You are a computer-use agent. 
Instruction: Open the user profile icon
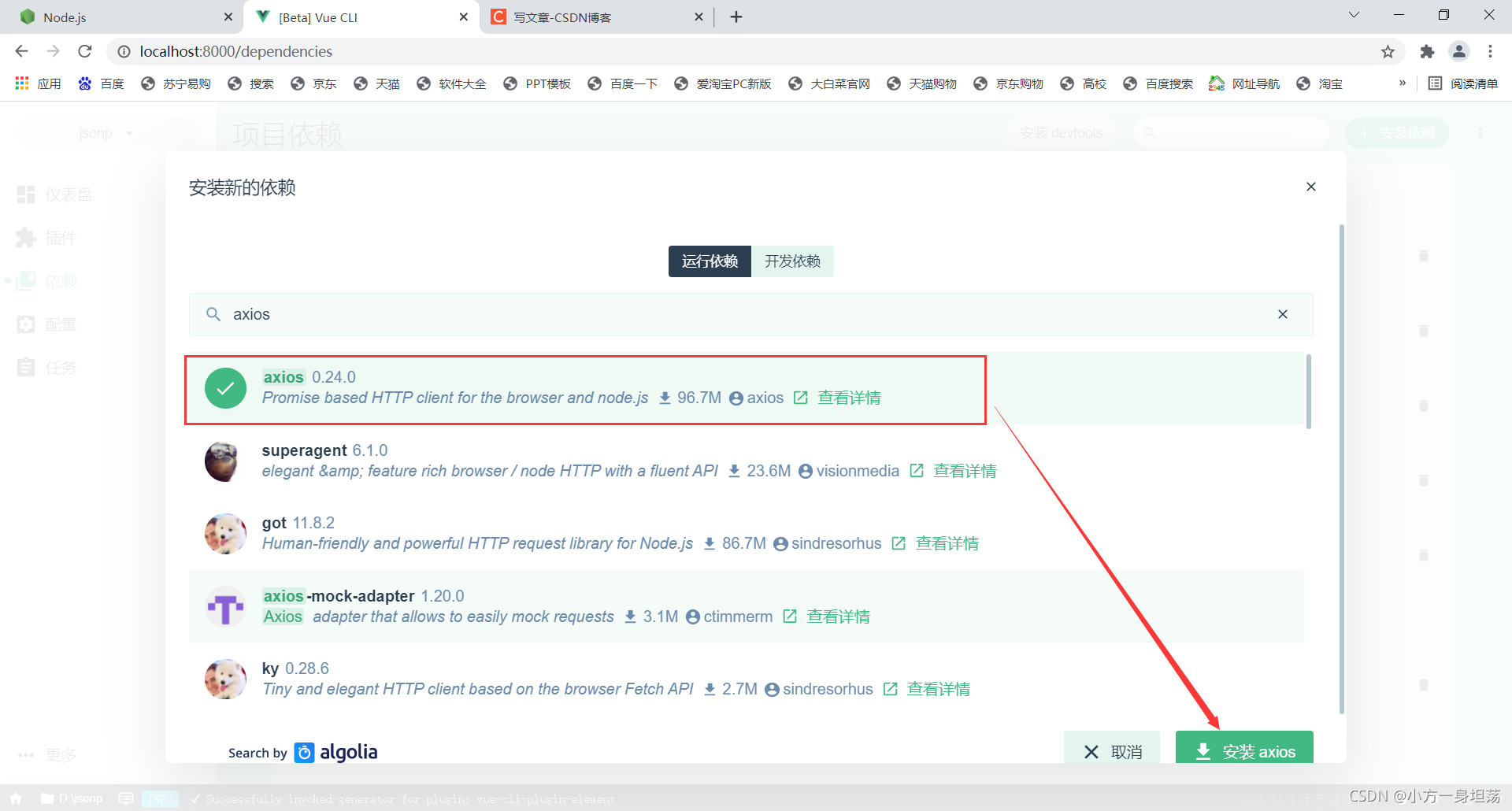click(x=1459, y=51)
